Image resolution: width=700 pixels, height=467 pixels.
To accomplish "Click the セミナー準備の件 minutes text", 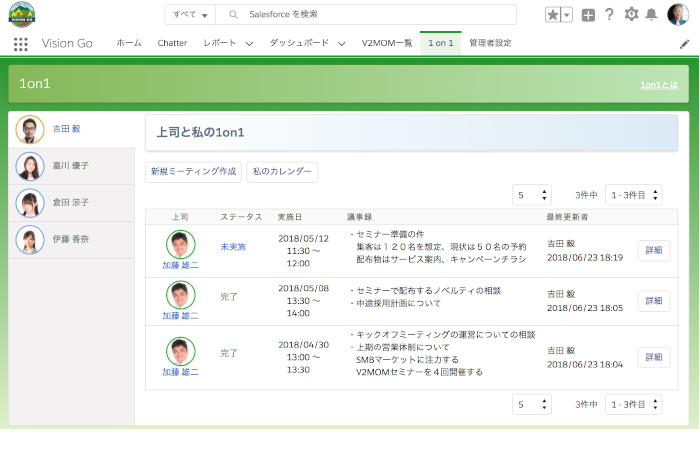I will pyautogui.click(x=390, y=234).
